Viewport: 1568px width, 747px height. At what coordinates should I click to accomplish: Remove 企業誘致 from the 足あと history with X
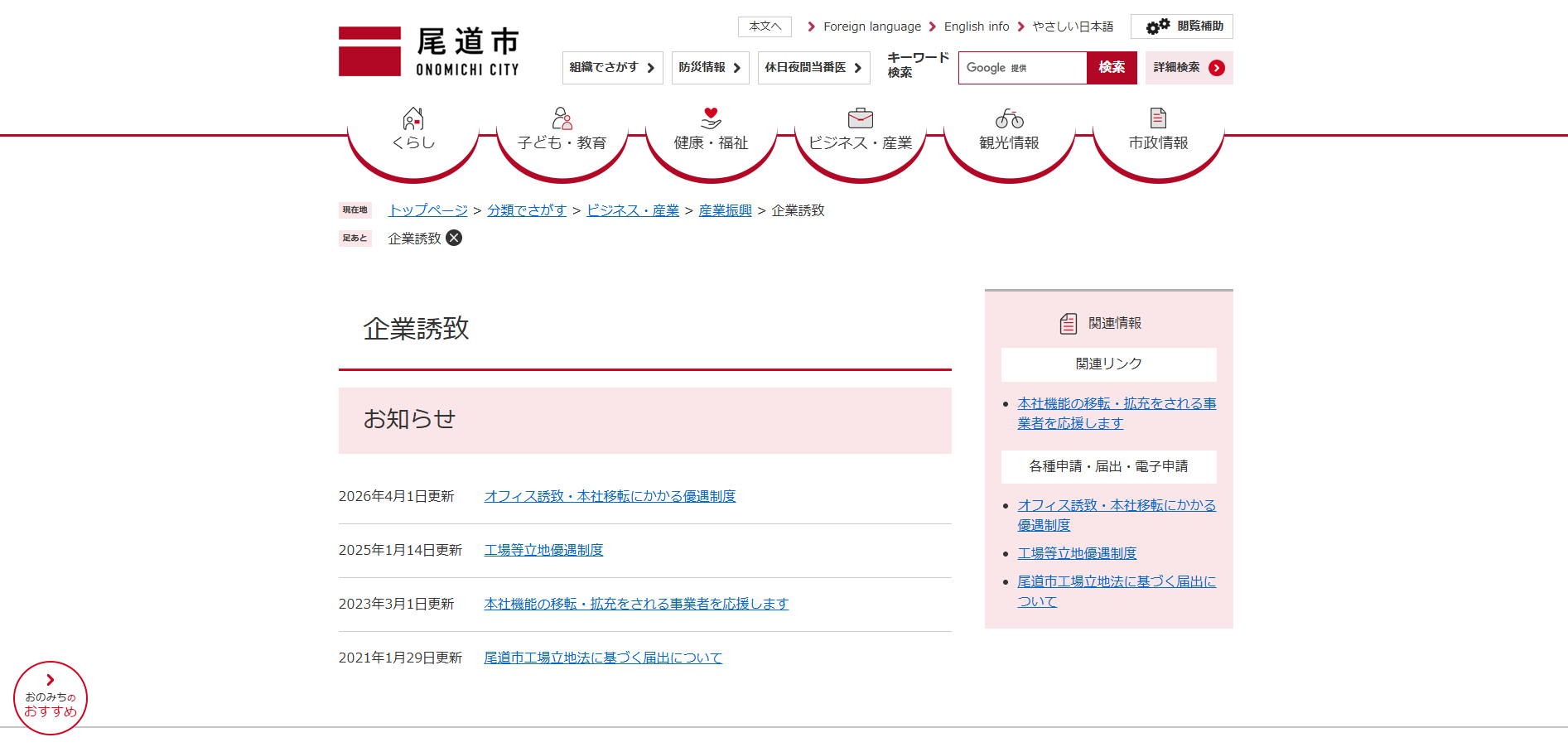coord(454,238)
